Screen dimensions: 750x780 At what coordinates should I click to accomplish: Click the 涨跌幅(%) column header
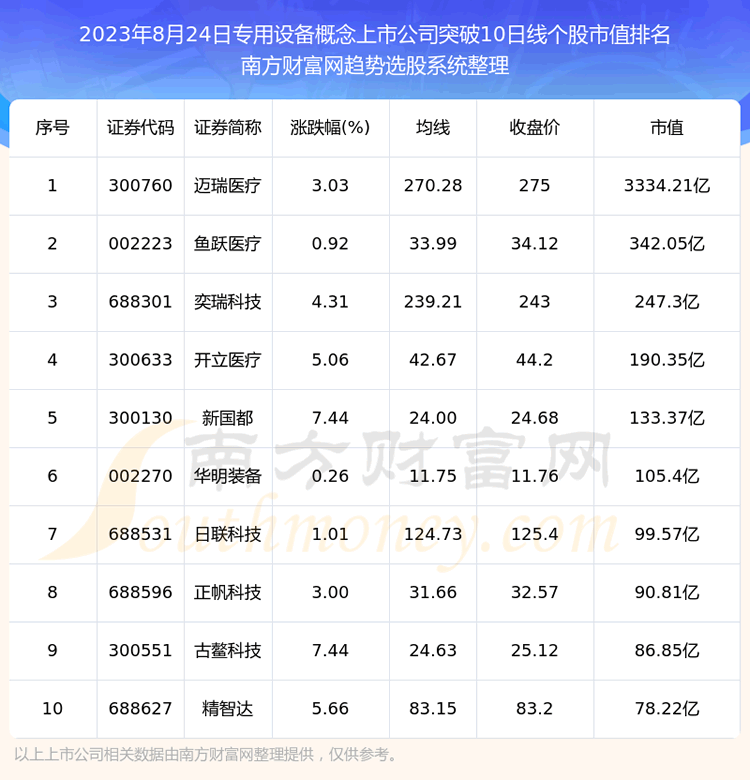[x=330, y=128]
